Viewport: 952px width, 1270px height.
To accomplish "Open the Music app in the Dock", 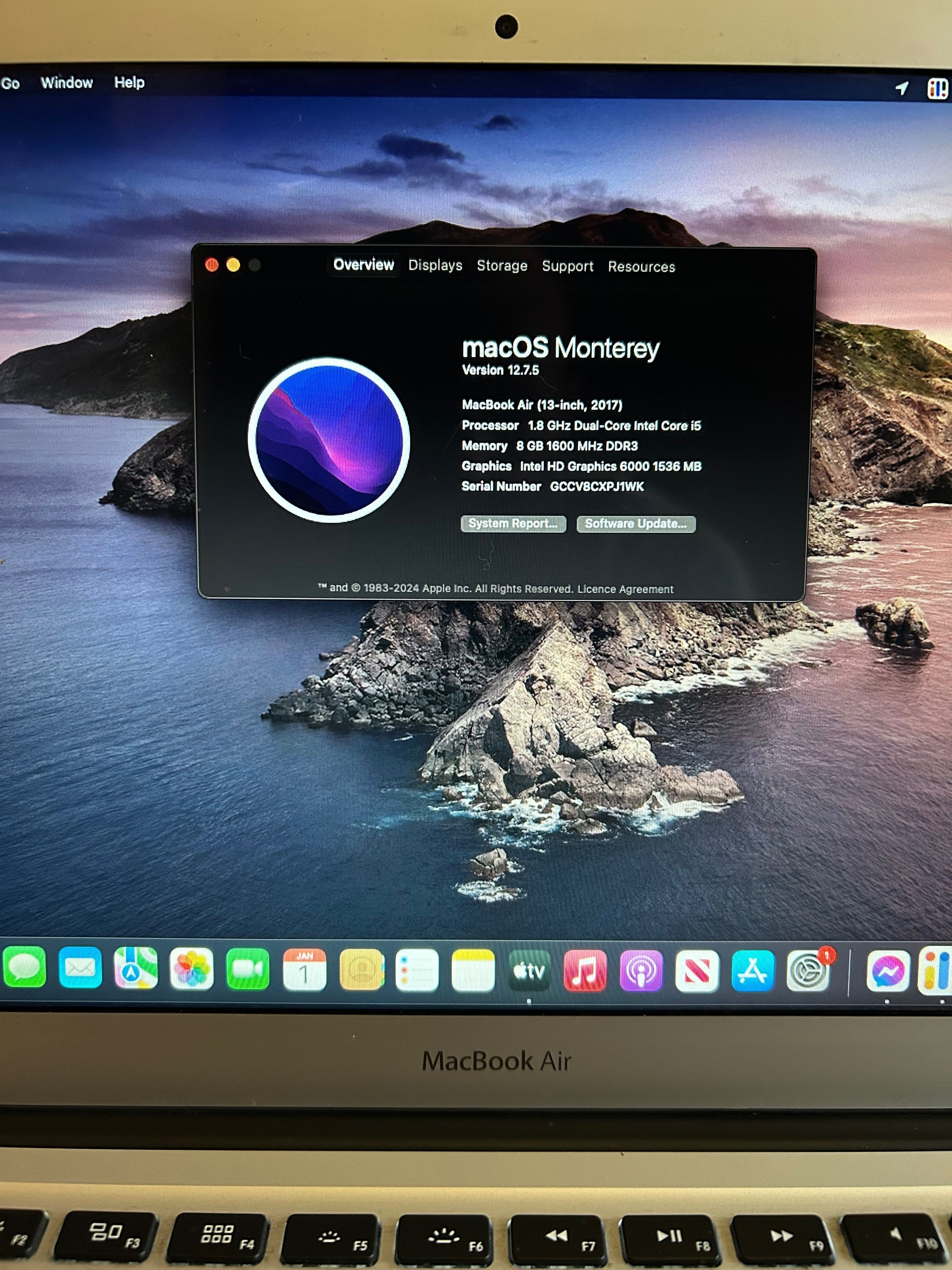I will 585,971.
